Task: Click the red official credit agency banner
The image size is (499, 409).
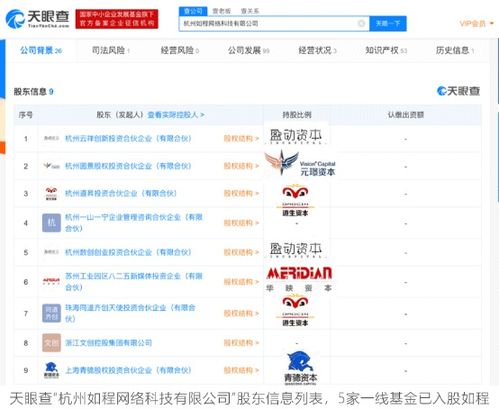Action: pos(117,19)
